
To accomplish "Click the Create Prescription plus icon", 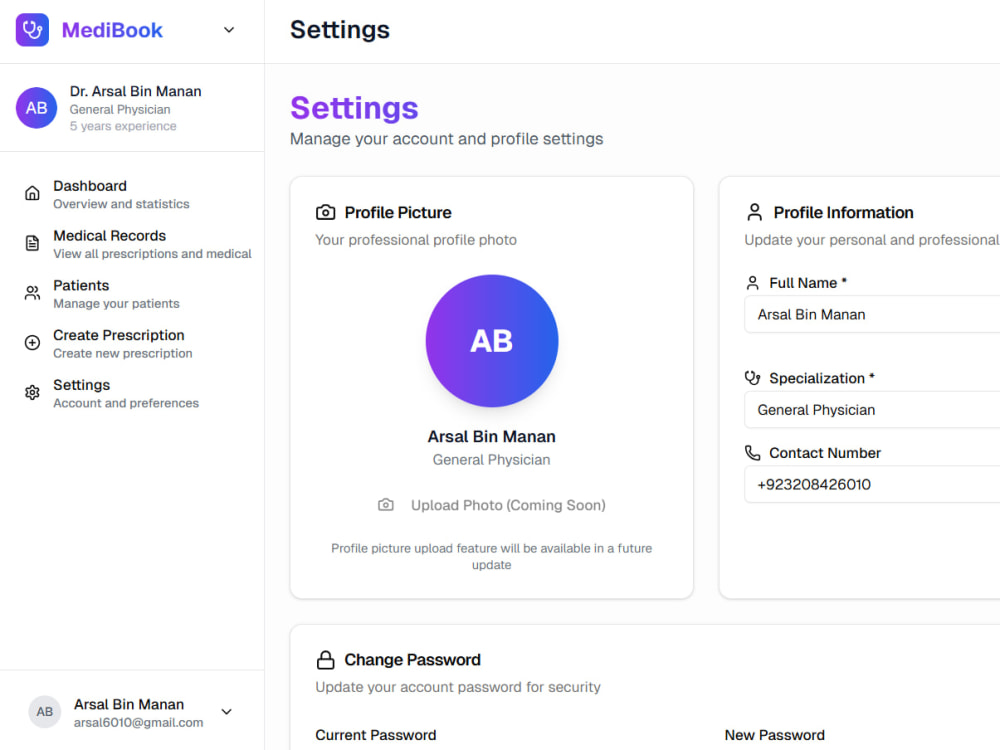I will coord(32,342).
